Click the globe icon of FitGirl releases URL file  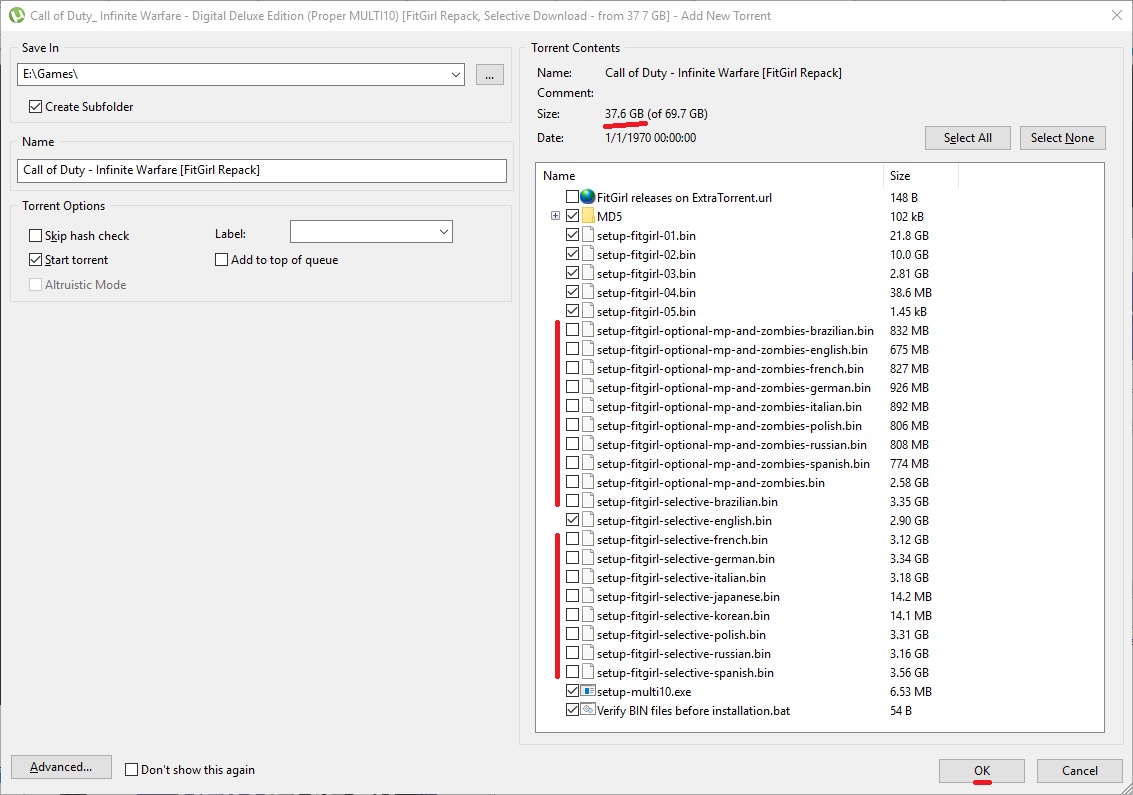pyautogui.click(x=587, y=197)
